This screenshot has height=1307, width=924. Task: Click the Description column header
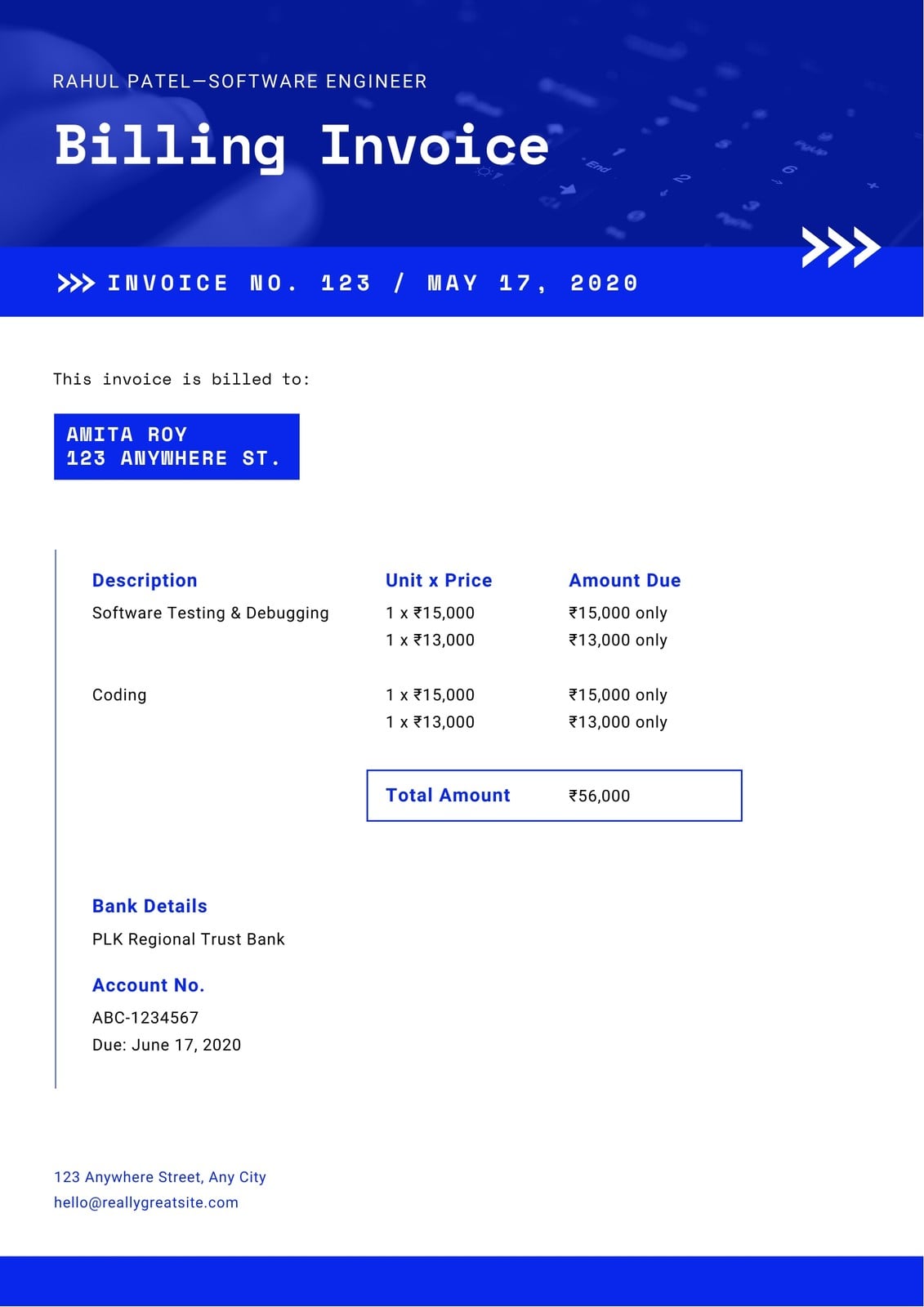click(x=145, y=581)
